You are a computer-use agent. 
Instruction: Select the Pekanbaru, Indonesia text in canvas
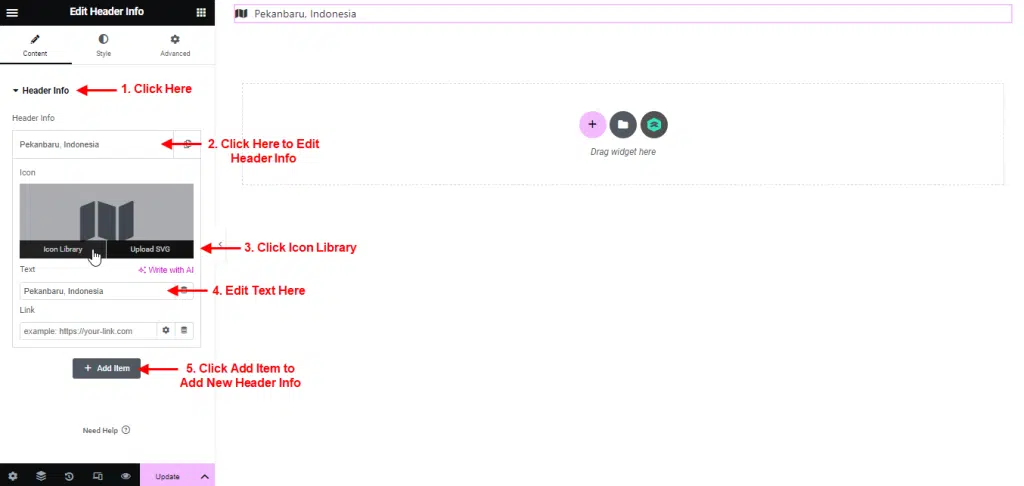click(305, 14)
